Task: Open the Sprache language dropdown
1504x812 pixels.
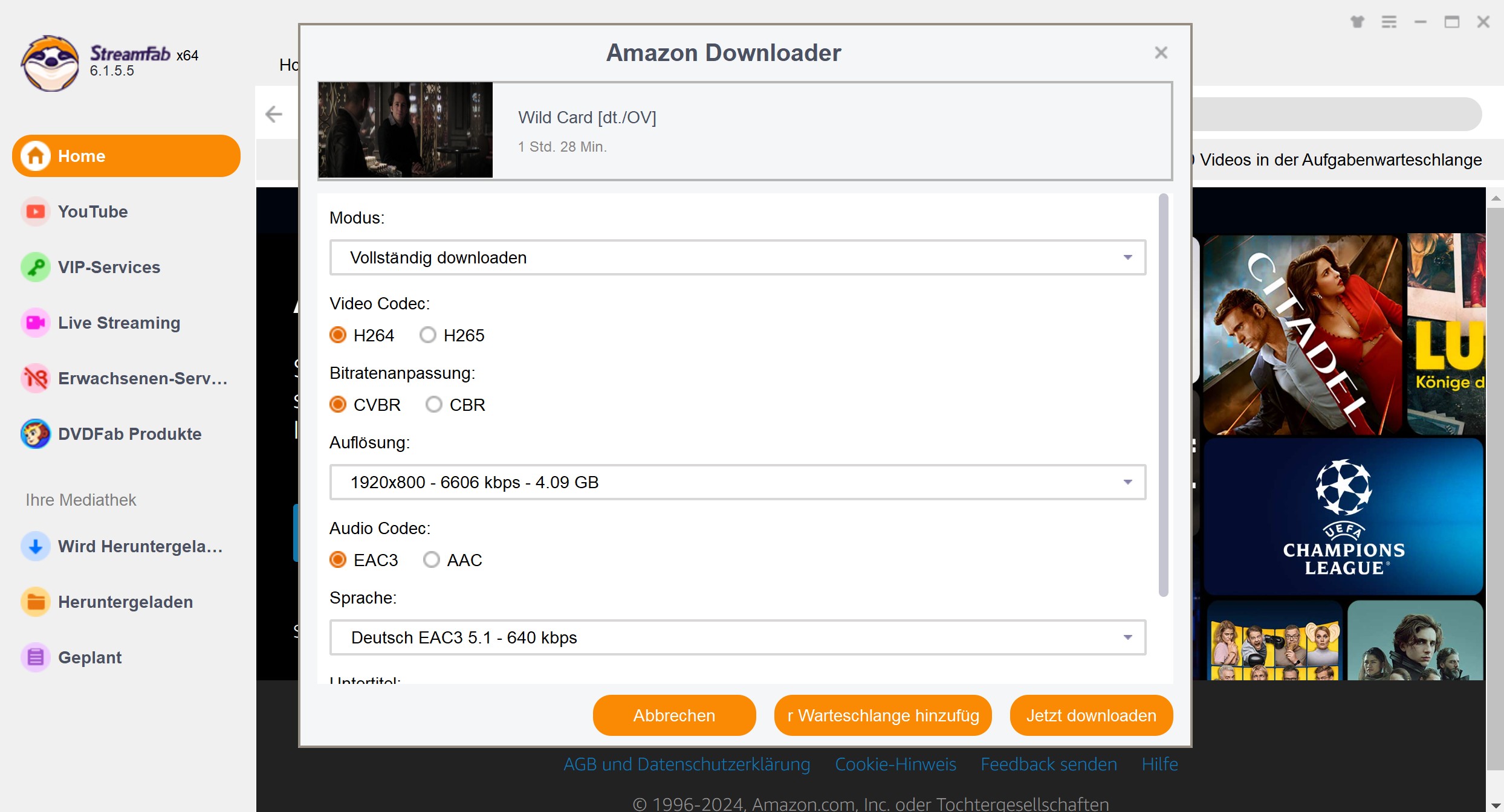Action: click(737, 637)
